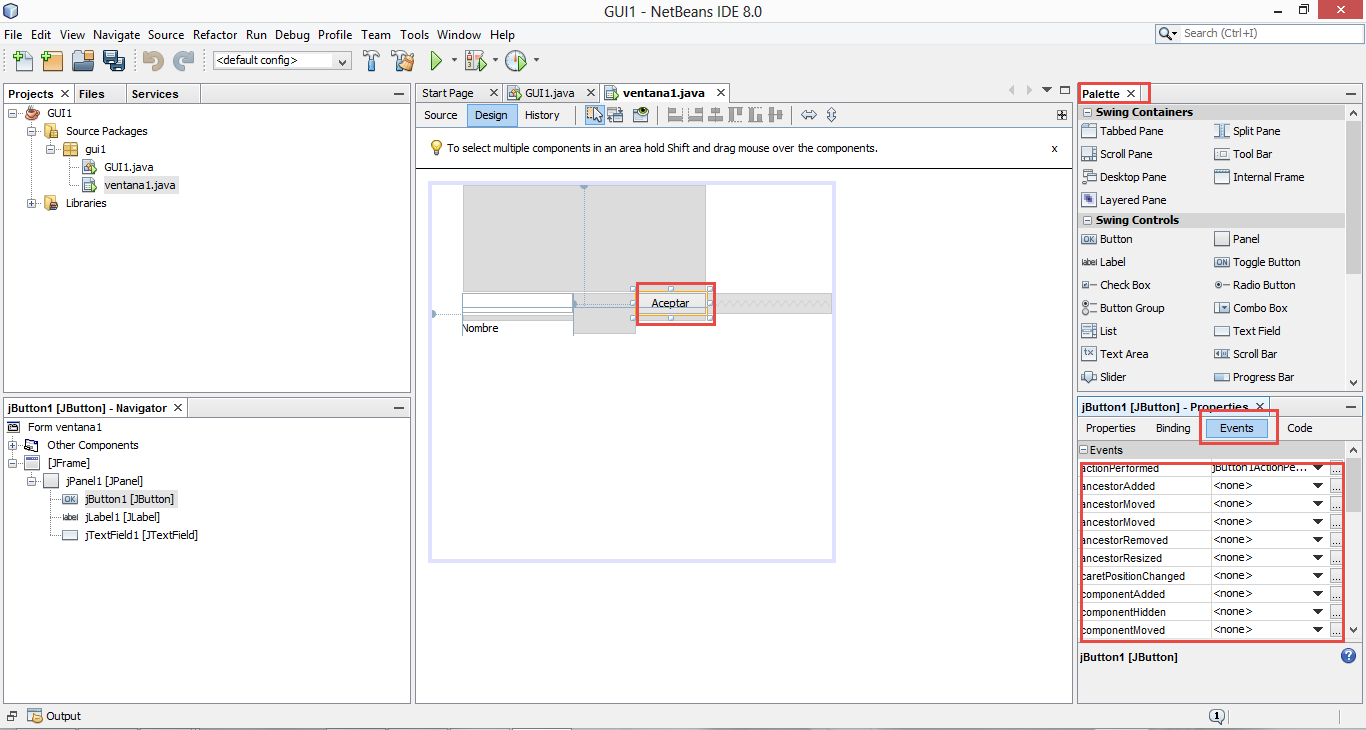Switch to the Events tab in Properties
This screenshot has height=730, width=1366.
[x=1237, y=427]
